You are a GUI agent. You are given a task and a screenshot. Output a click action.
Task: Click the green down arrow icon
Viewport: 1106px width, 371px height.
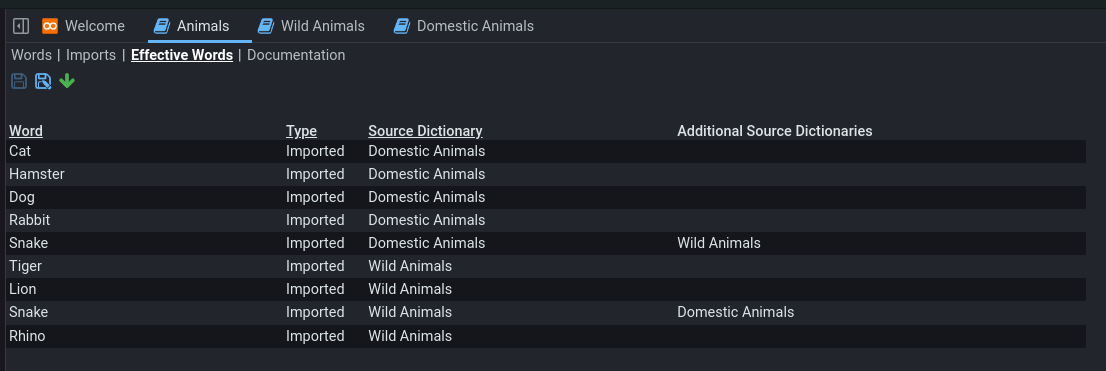point(67,81)
